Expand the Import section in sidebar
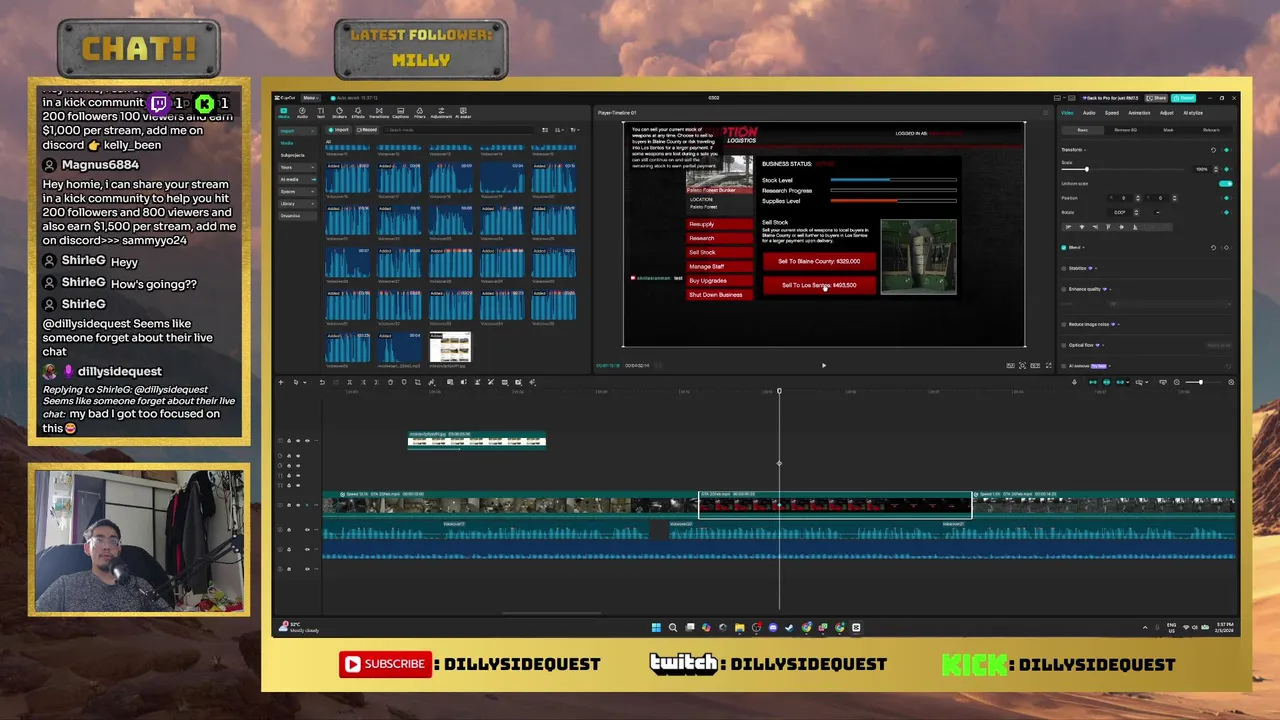The width and height of the screenshot is (1280, 720). click(297, 131)
